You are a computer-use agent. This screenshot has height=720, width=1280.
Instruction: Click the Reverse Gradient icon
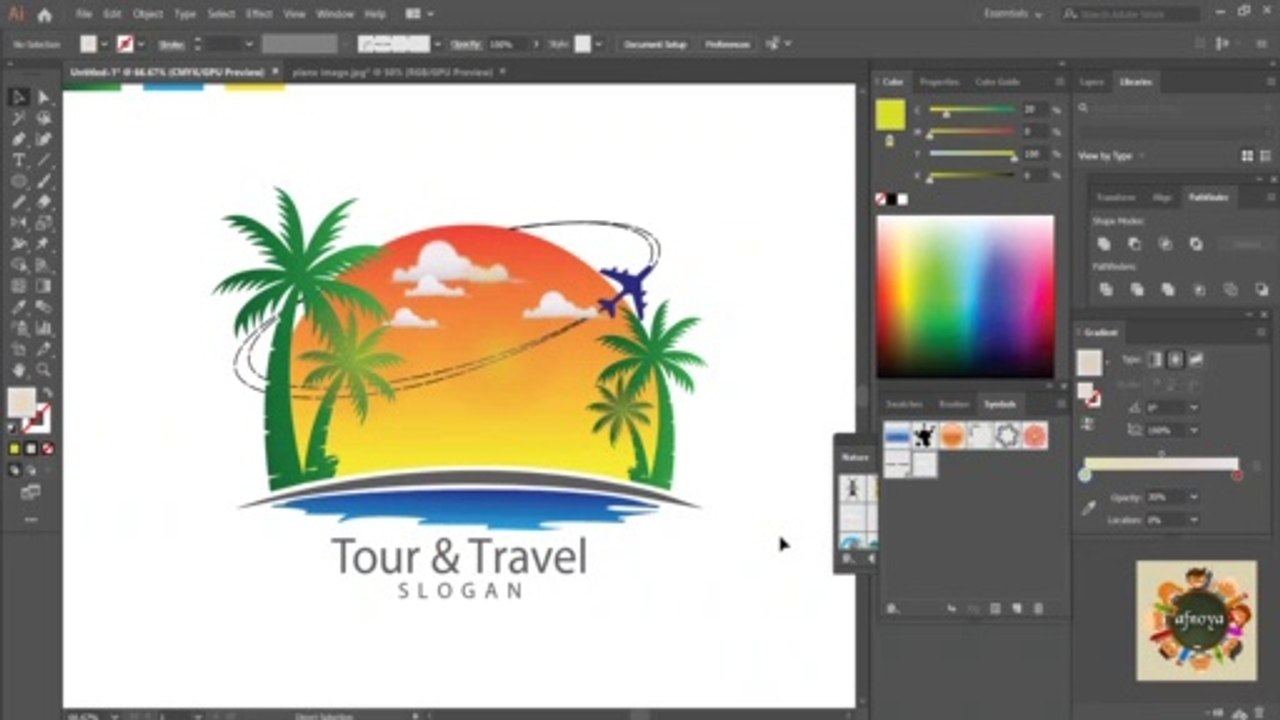[1090, 423]
